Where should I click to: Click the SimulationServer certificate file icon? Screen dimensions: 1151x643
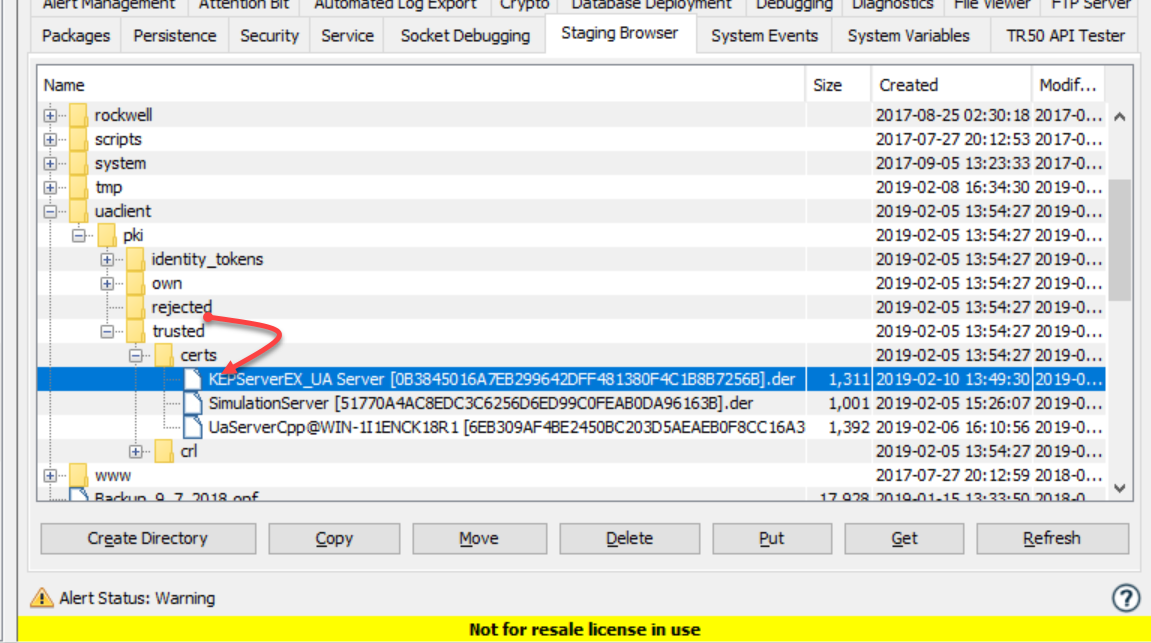point(193,403)
